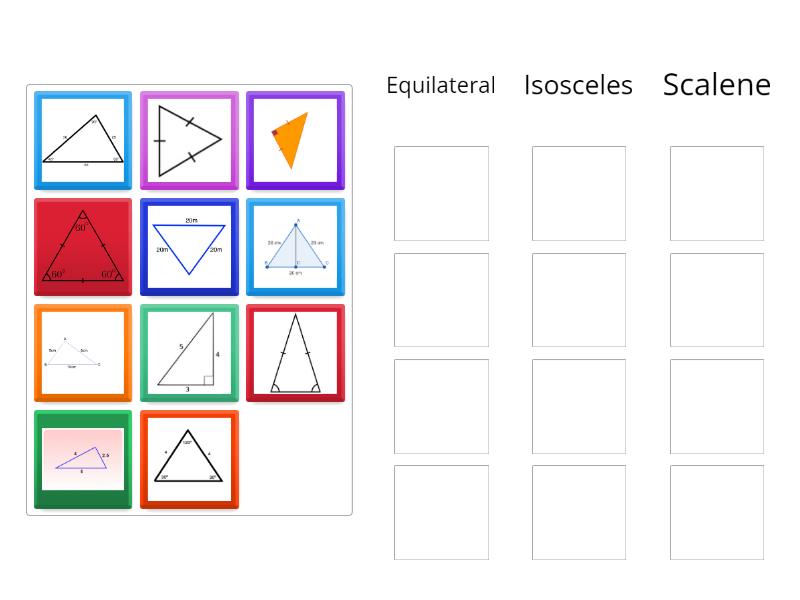The width and height of the screenshot is (800, 600).
Task: Select the red tile showing 60 degree angles
Action: point(82,246)
